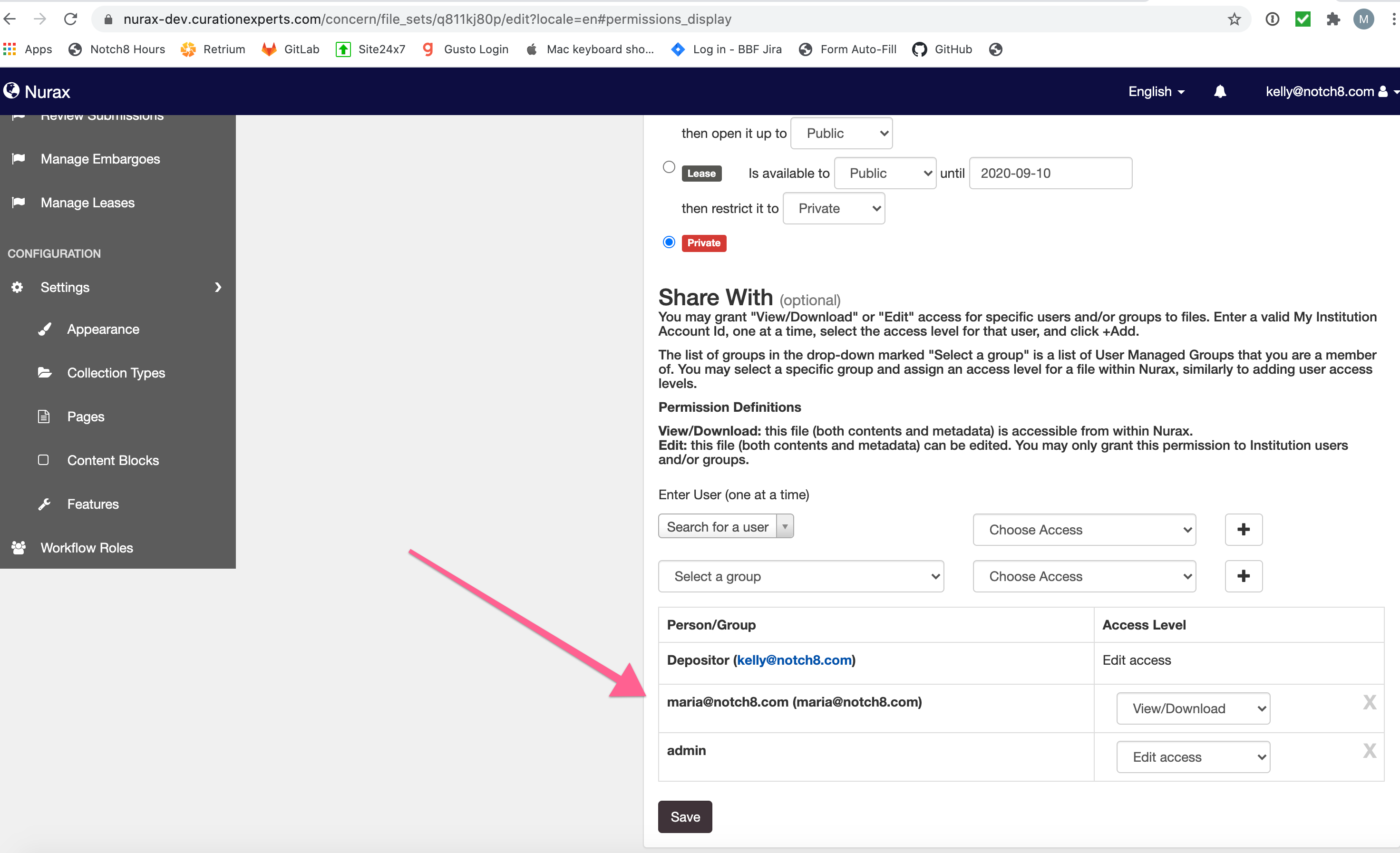Open the browser extensions puzzle icon
This screenshot has height=853, width=1400.
(x=1333, y=19)
